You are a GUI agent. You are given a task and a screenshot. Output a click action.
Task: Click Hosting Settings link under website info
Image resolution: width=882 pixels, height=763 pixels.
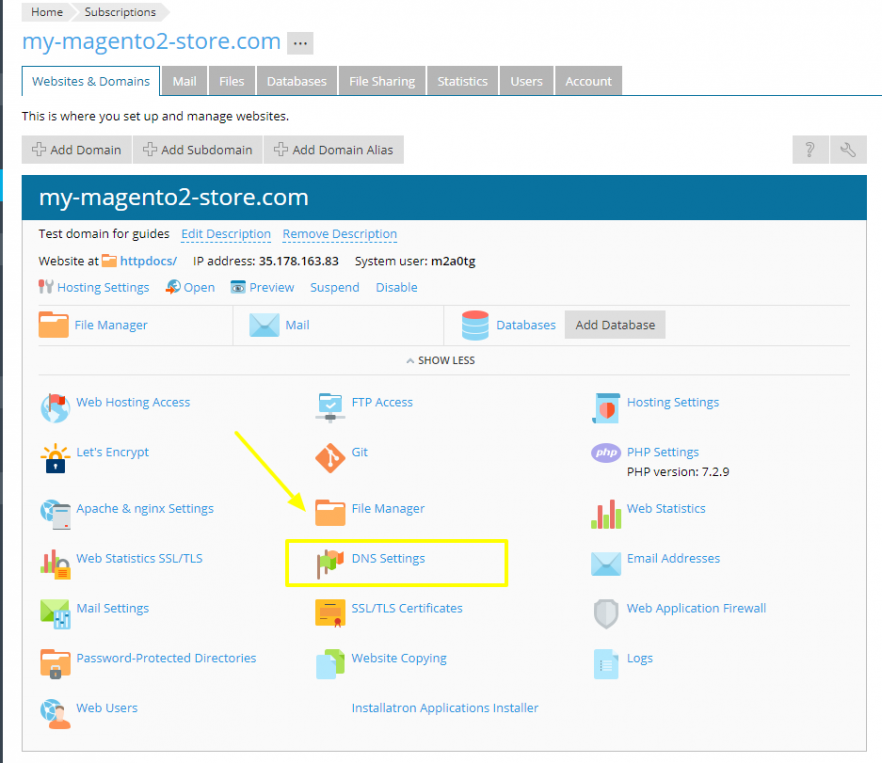[x=103, y=288]
